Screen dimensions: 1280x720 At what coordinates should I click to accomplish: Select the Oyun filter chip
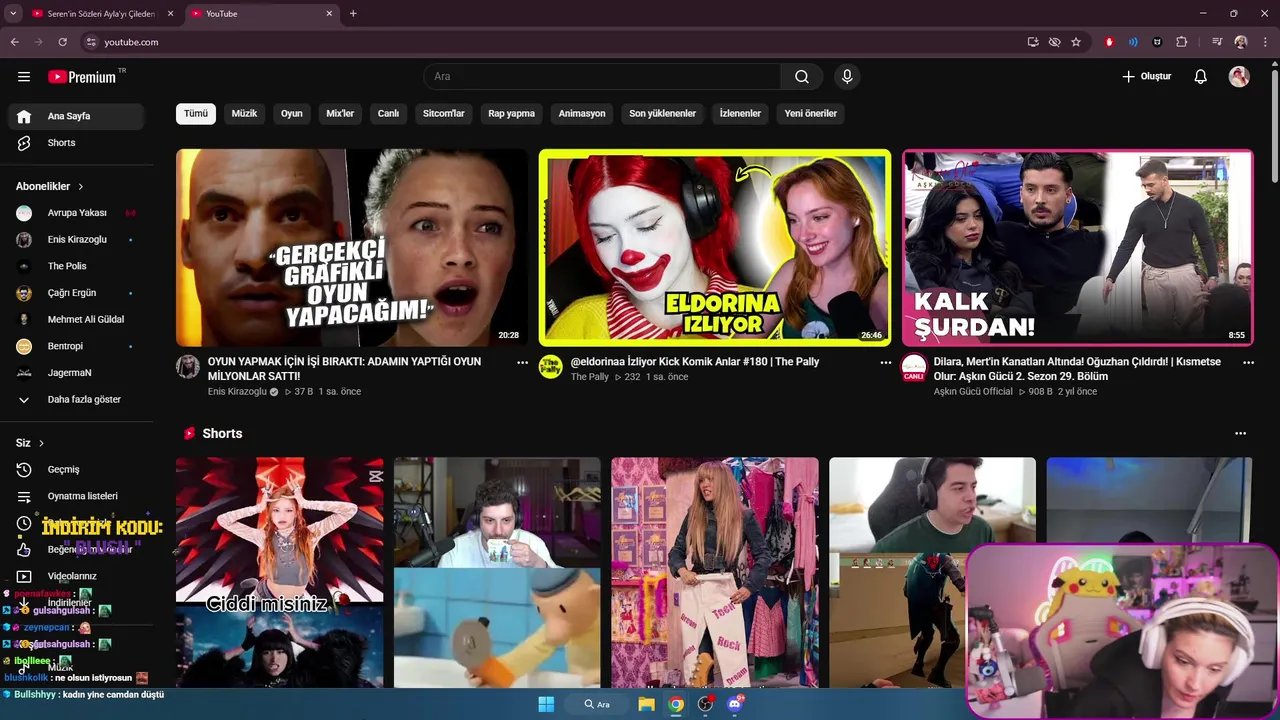click(x=291, y=113)
